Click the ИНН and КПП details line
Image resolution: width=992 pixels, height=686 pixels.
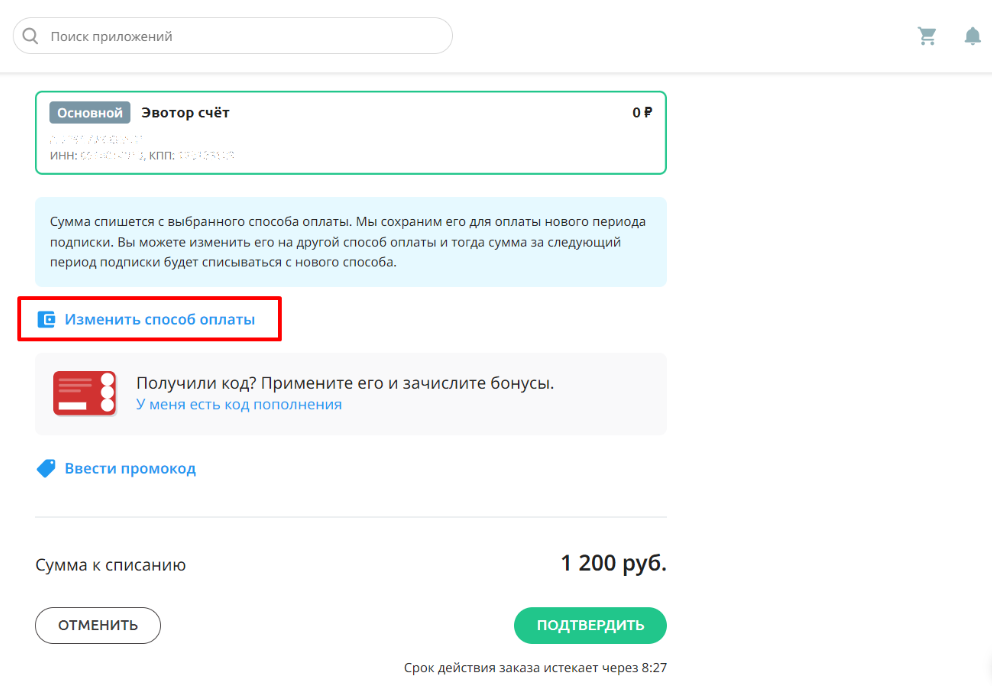[142, 155]
